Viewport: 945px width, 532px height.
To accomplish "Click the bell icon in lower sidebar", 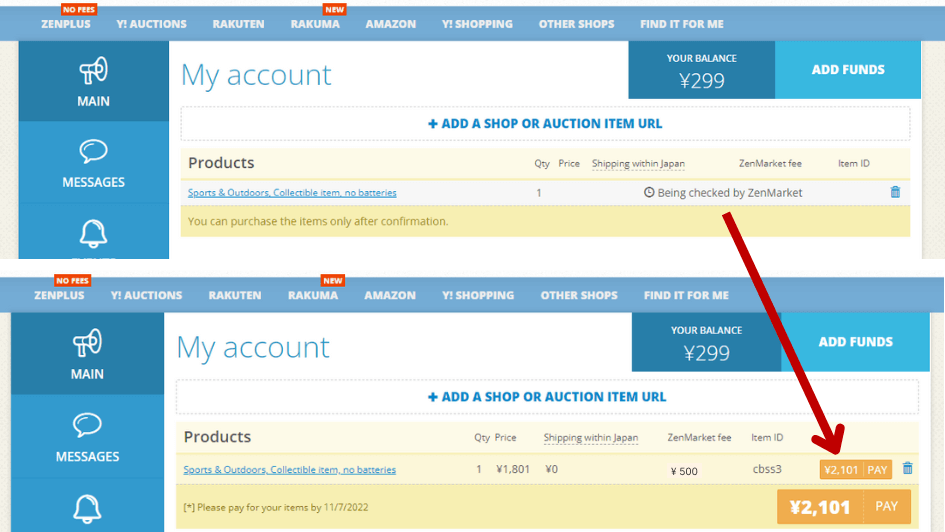I will [87, 509].
